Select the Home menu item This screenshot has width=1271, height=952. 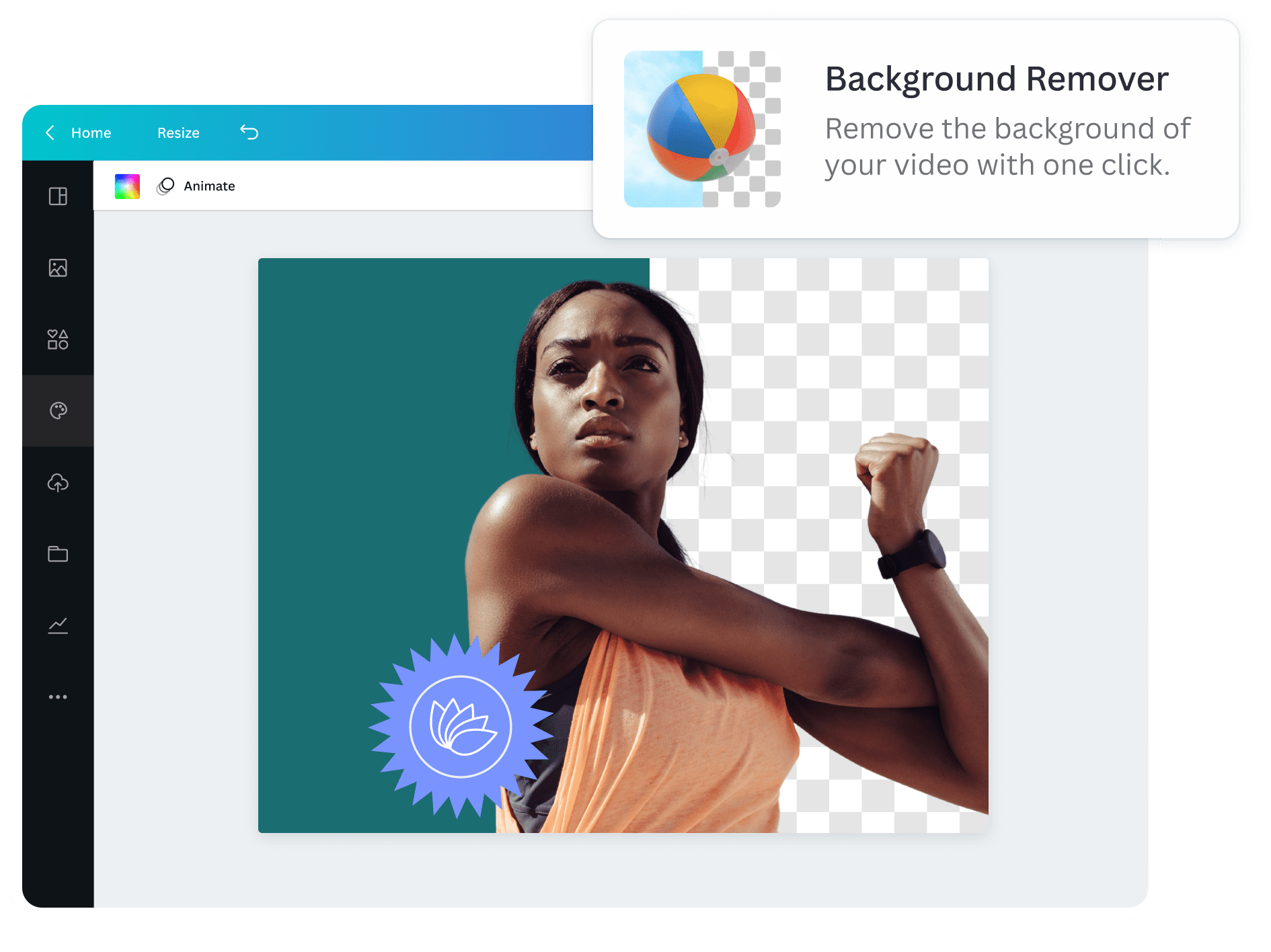pos(91,132)
